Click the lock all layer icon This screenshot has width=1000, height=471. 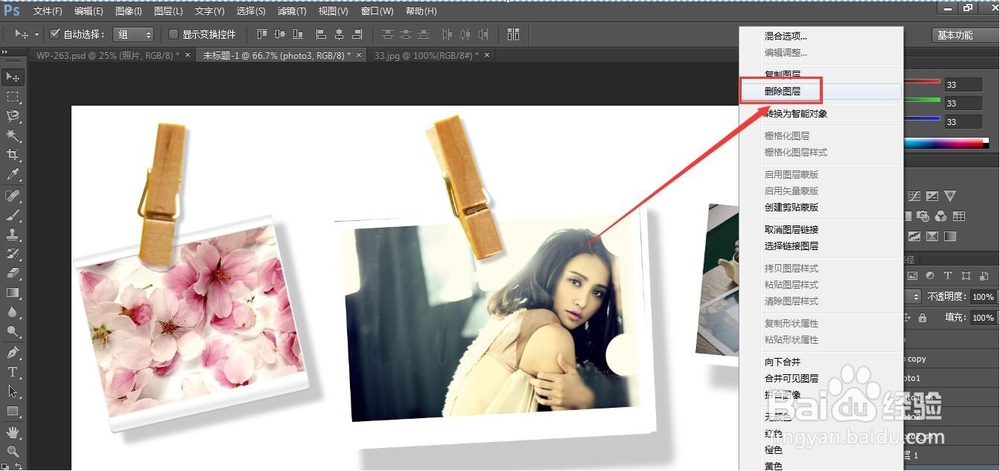click(922, 317)
